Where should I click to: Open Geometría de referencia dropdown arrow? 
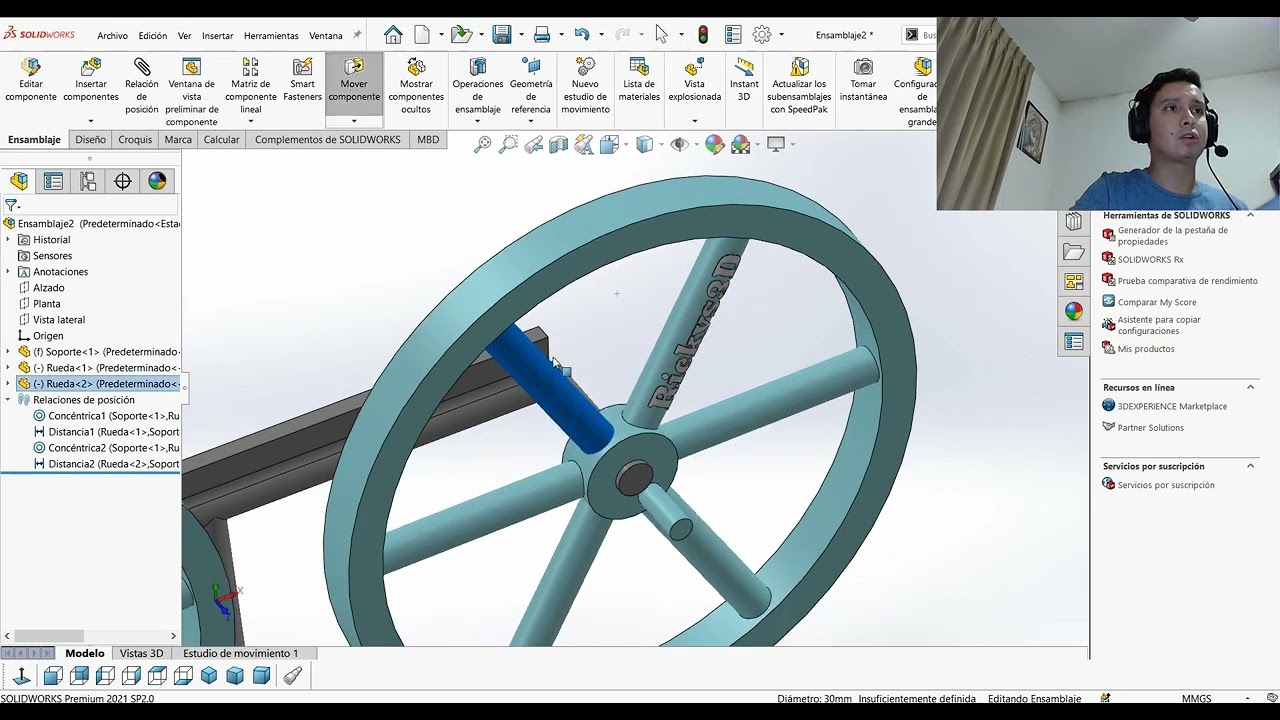531,121
